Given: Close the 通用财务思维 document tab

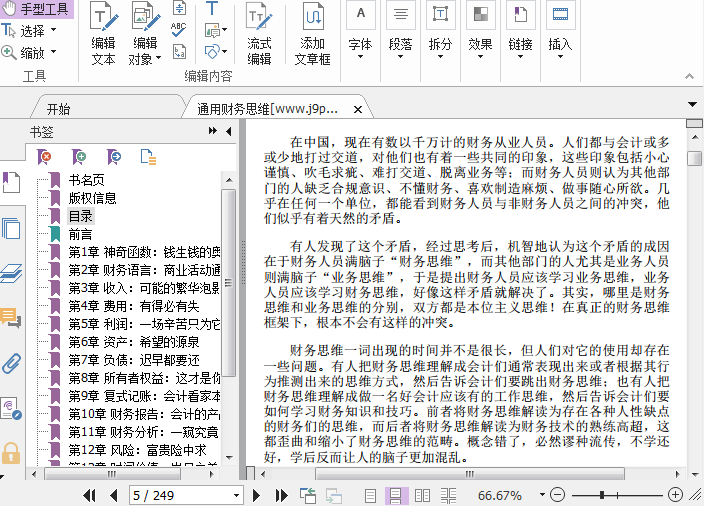Looking at the screenshot, I should coord(357,108).
